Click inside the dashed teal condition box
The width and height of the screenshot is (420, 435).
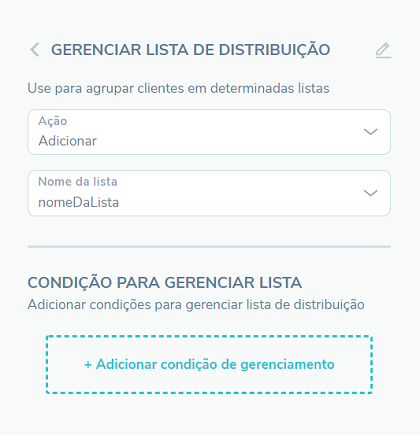[209, 364]
